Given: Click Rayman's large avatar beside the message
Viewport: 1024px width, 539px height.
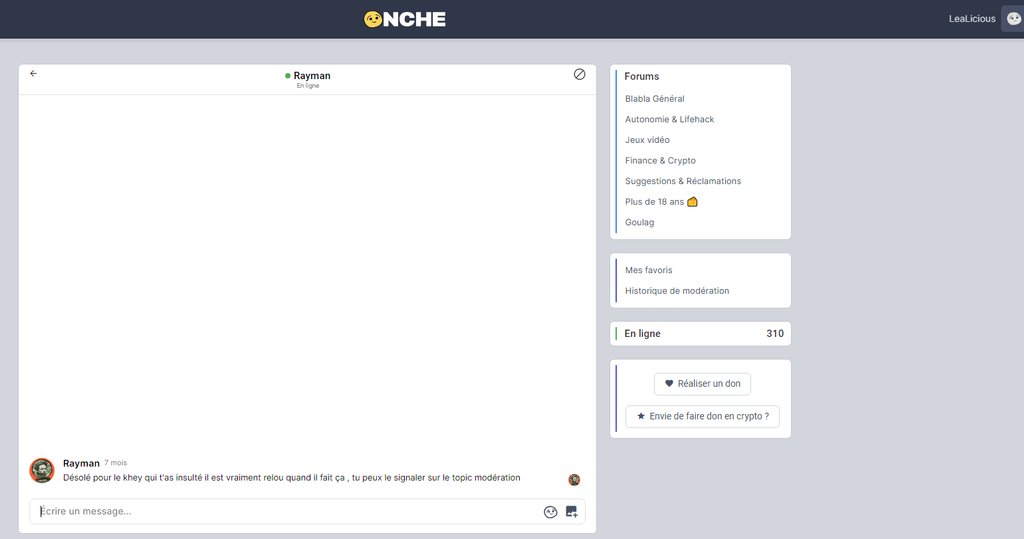Looking at the screenshot, I should [42, 470].
